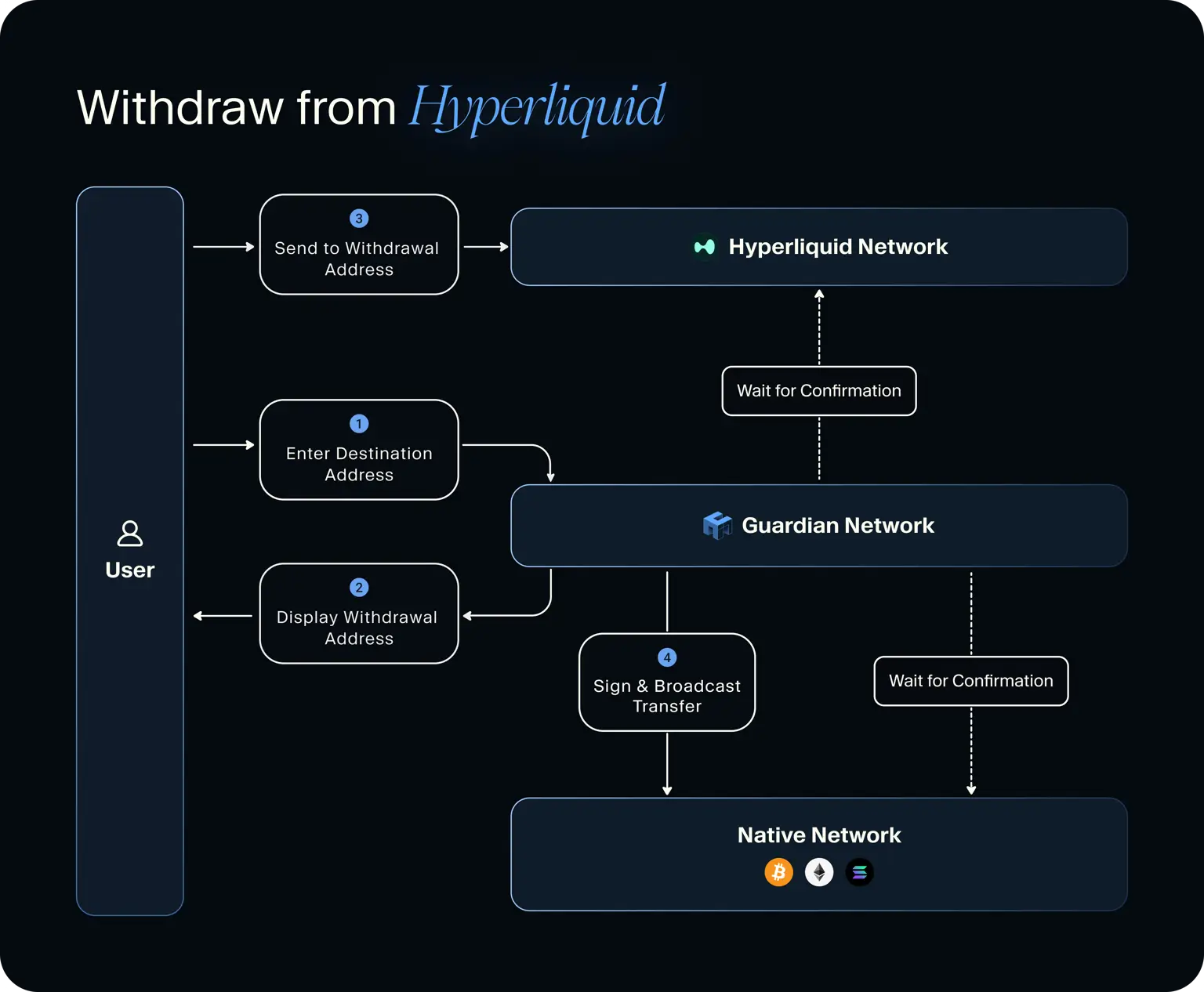
Task: Click the Guardian Network label
Action: coord(838,525)
